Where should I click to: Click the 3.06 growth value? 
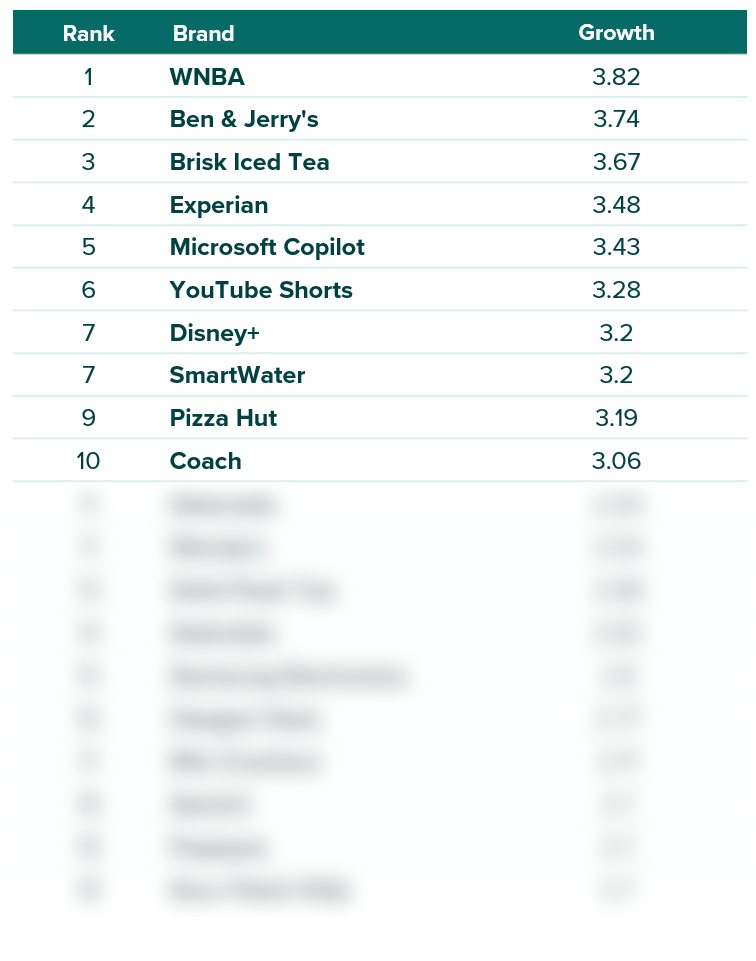point(616,461)
